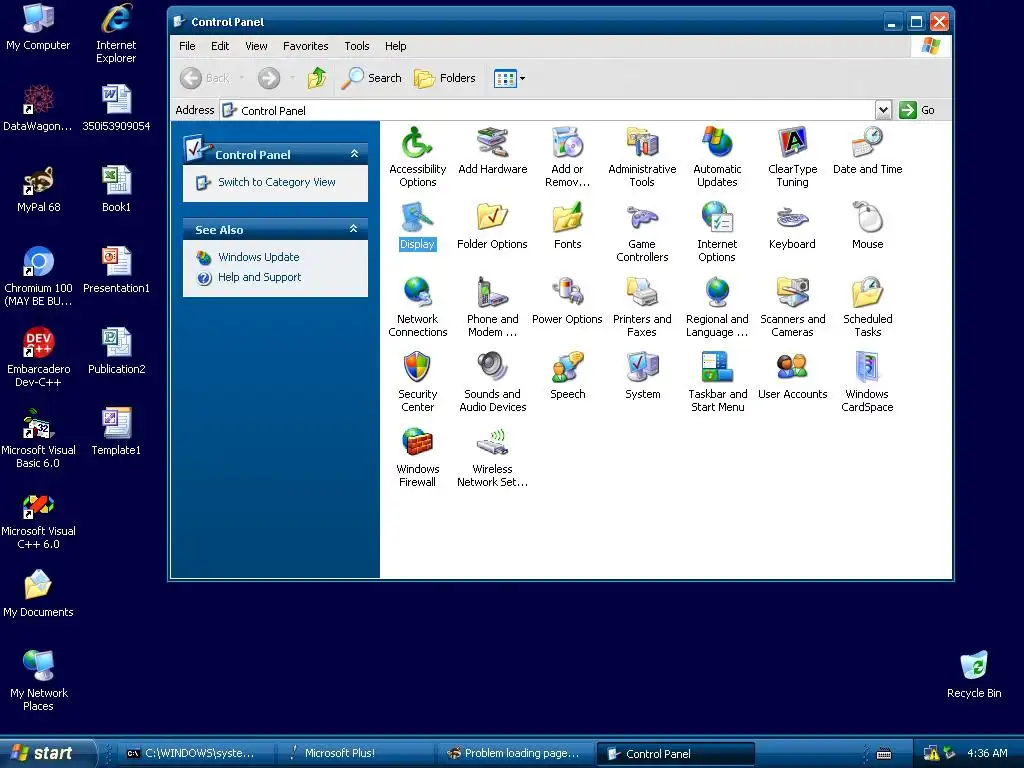Select Security Center shield icon
Image resolution: width=1024 pixels, height=768 pixels.
coord(417,382)
